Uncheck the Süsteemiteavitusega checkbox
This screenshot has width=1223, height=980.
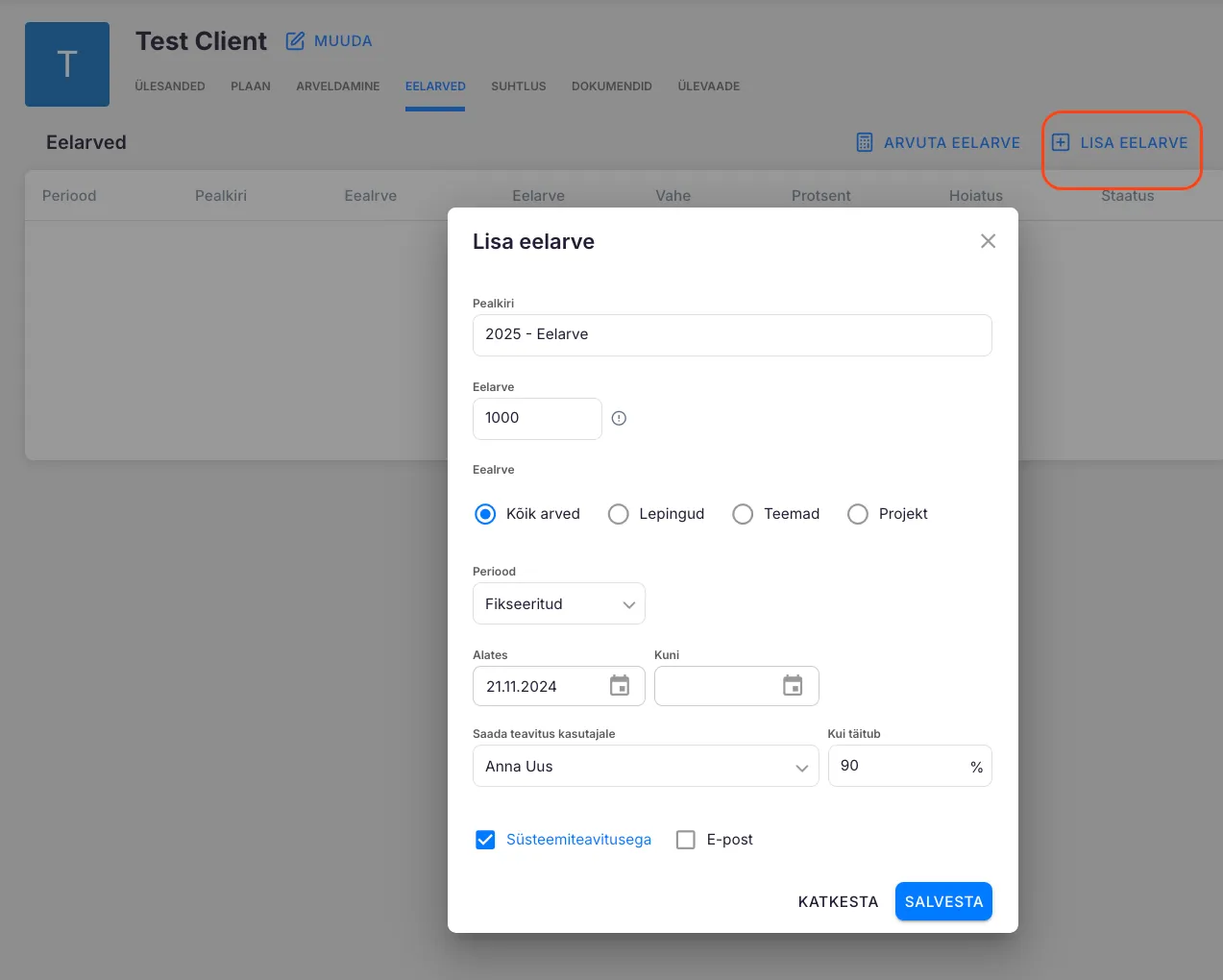(486, 840)
